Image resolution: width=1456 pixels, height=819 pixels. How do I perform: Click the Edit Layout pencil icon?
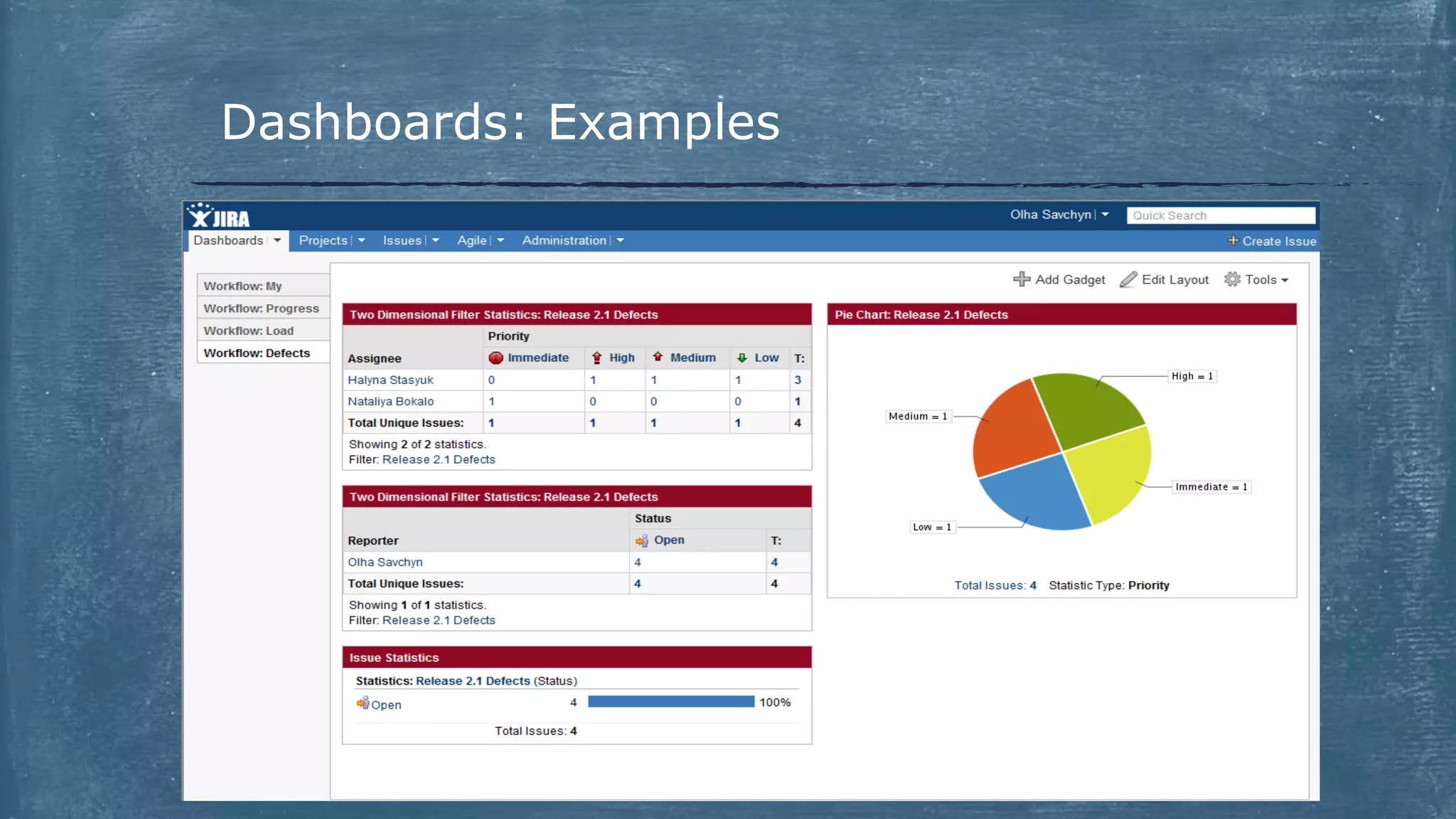[1128, 279]
